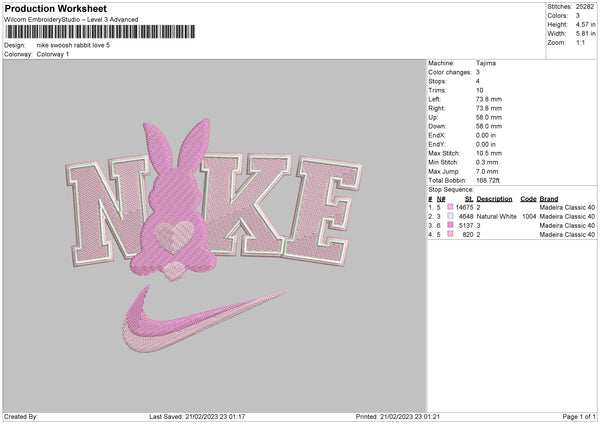The height and width of the screenshot is (424, 600).
Task: Click the 'Colorway 1' value
Action: pyautogui.click(x=53, y=54)
